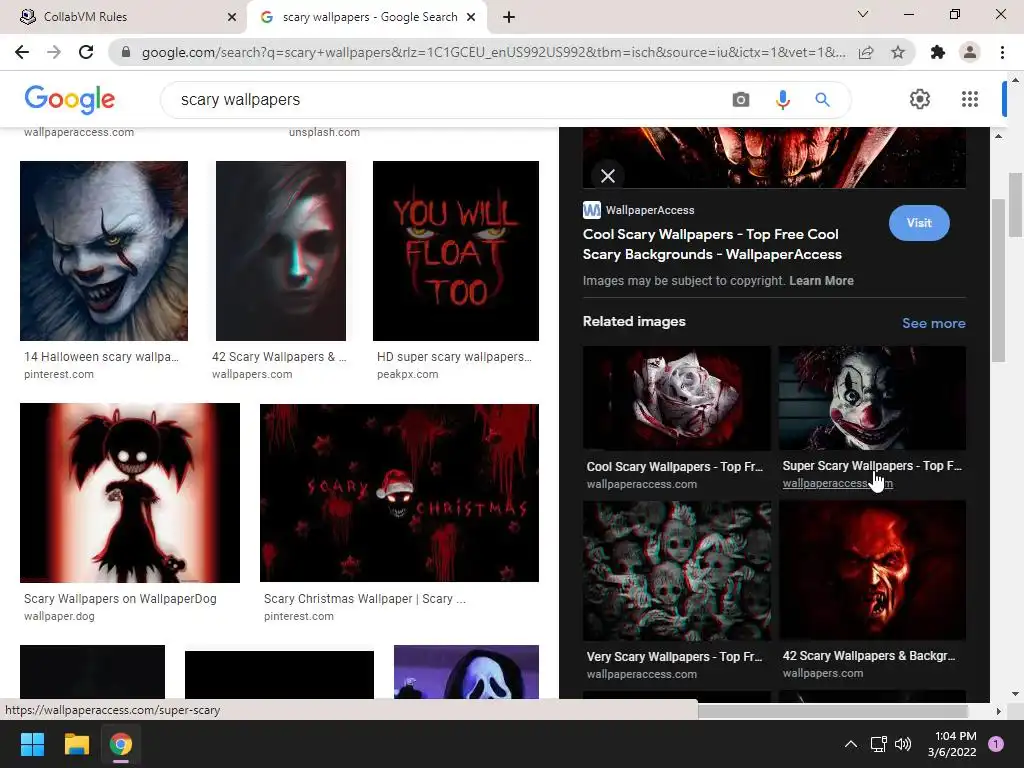The height and width of the screenshot is (768, 1024).
Task: Click the forward navigation arrow
Action: point(54,52)
